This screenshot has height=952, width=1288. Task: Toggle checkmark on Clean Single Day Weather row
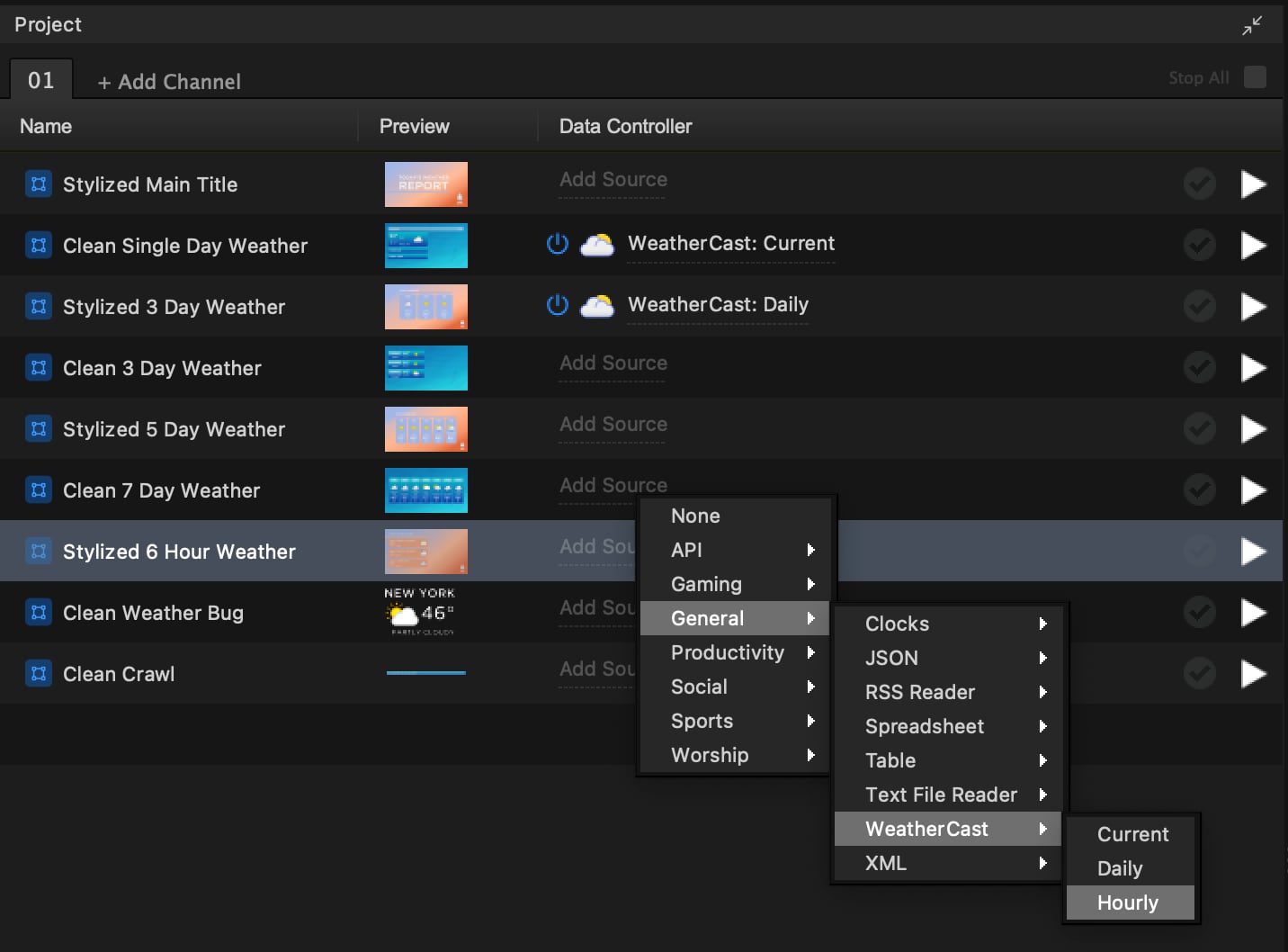(1200, 246)
